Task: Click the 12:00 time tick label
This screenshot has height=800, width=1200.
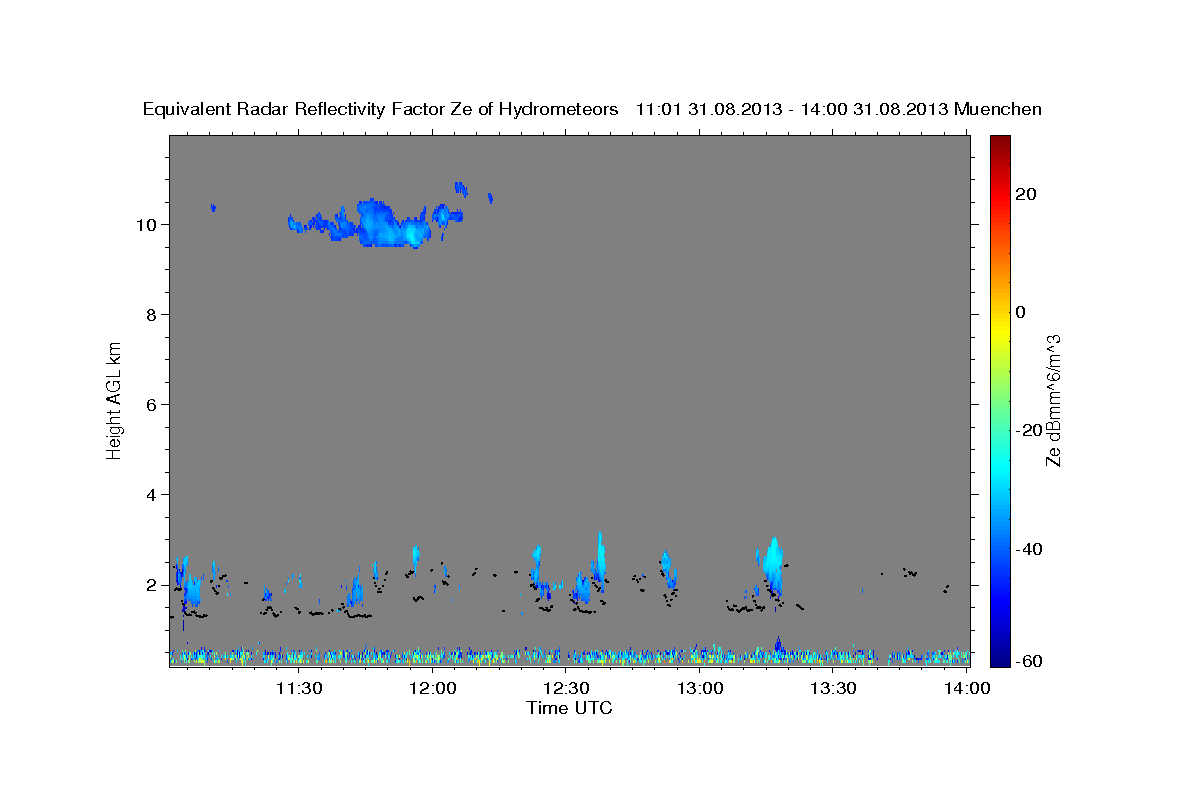Action: pos(433,688)
